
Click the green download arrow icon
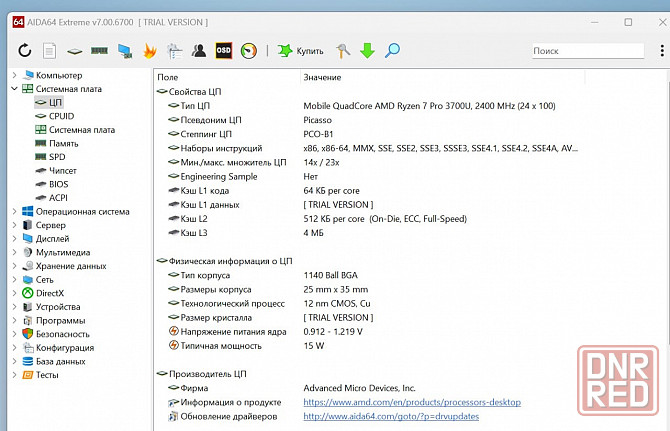pyautogui.click(x=367, y=50)
